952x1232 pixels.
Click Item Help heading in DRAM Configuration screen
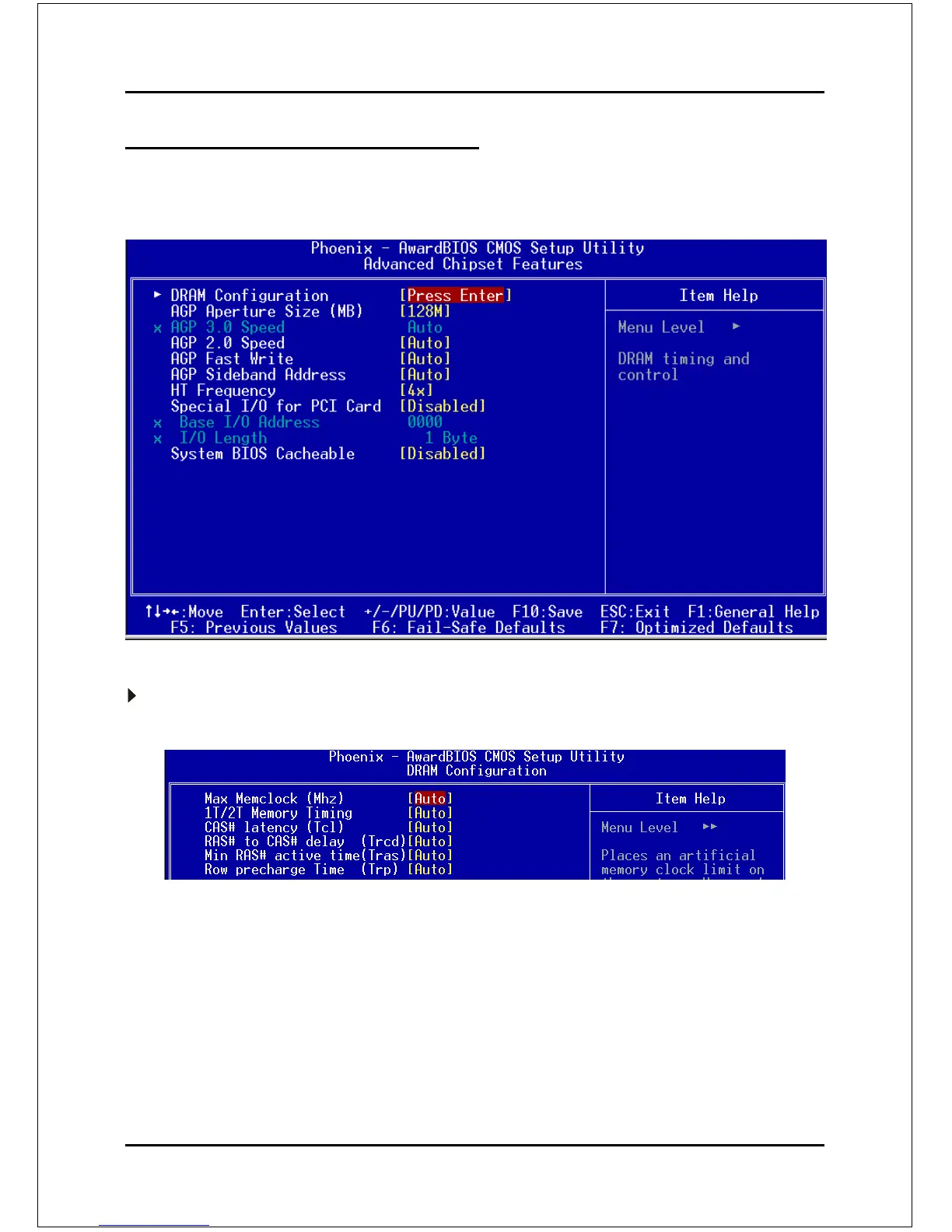(691, 799)
